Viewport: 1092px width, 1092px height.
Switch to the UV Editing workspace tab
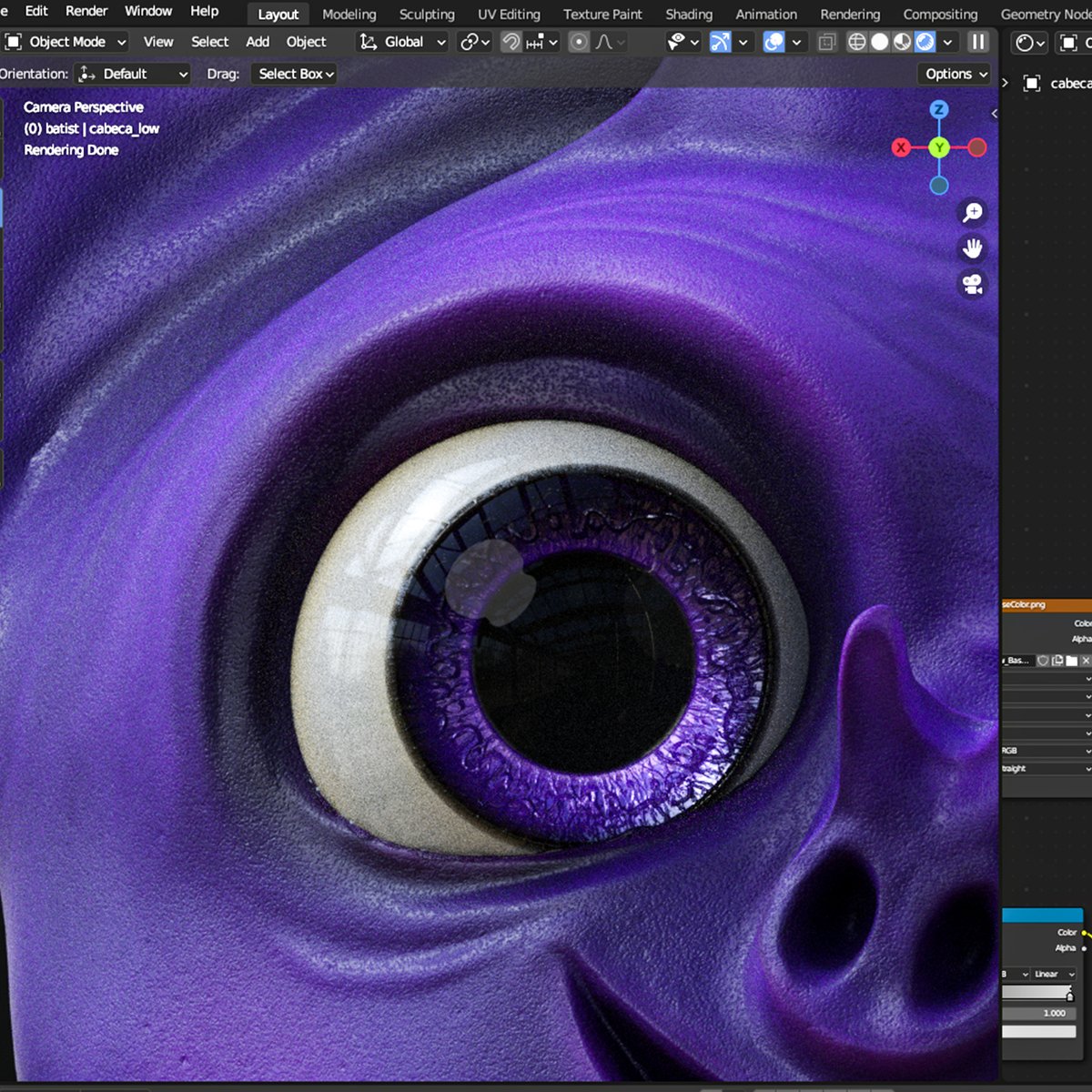coord(509,15)
